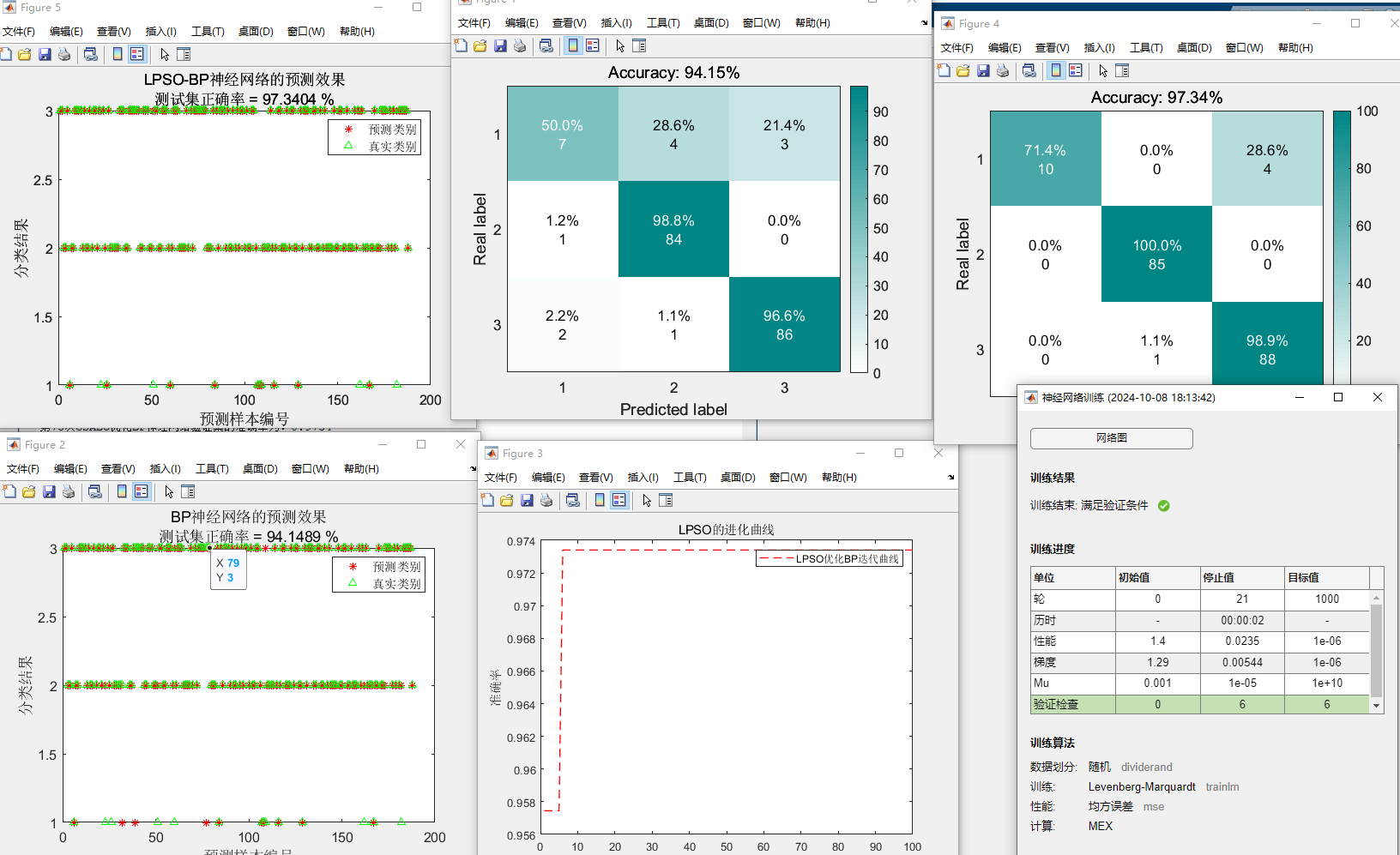Open 文件(F) menu in Figure 5
Viewport: 1400px width, 855px height.
click(x=19, y=32)
